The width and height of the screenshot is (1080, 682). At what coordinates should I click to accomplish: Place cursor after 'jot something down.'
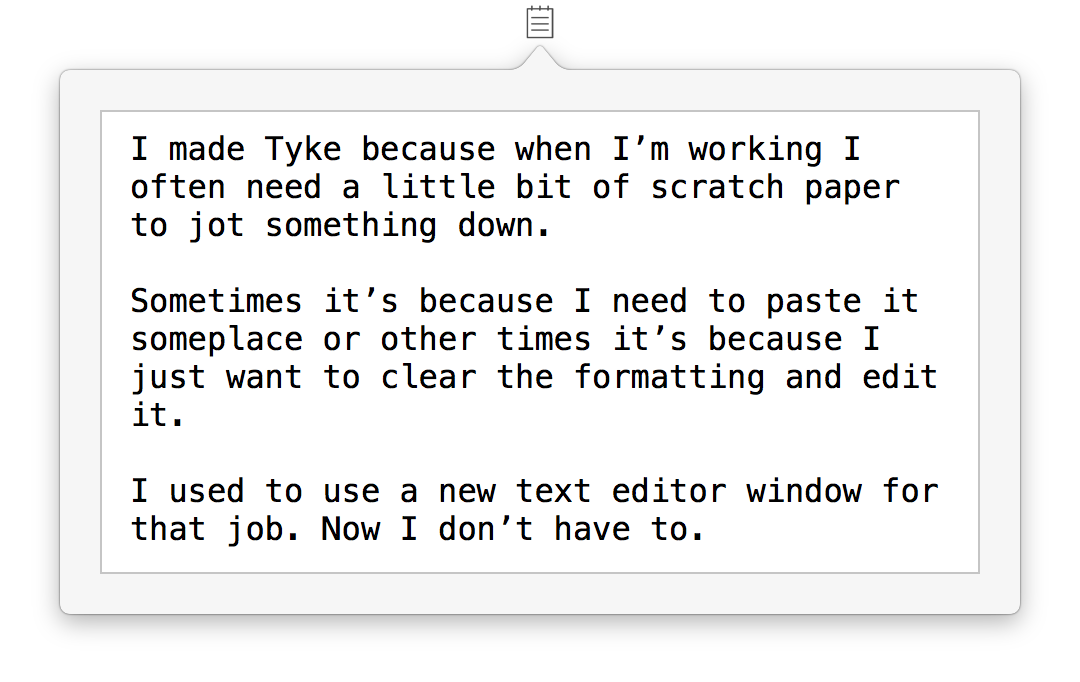click(x=550, y=225)
